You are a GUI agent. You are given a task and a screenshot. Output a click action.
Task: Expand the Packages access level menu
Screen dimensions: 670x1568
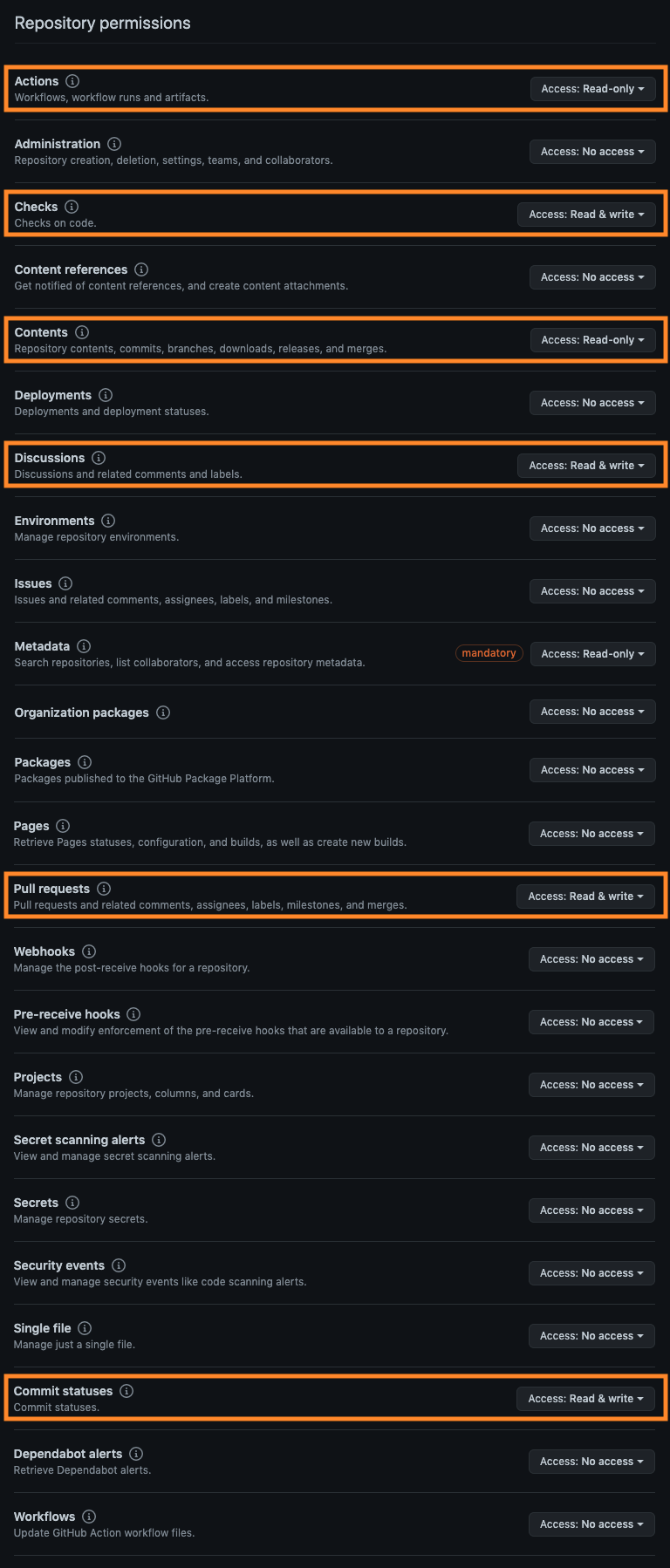pyautogui.click(x=592, y=769)
